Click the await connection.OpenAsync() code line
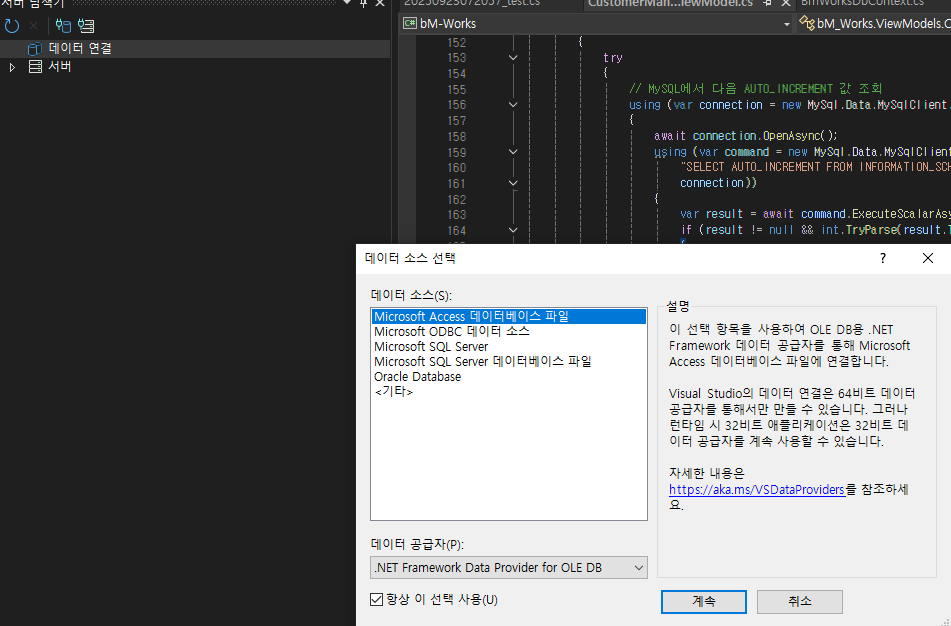 click(745, 136)
